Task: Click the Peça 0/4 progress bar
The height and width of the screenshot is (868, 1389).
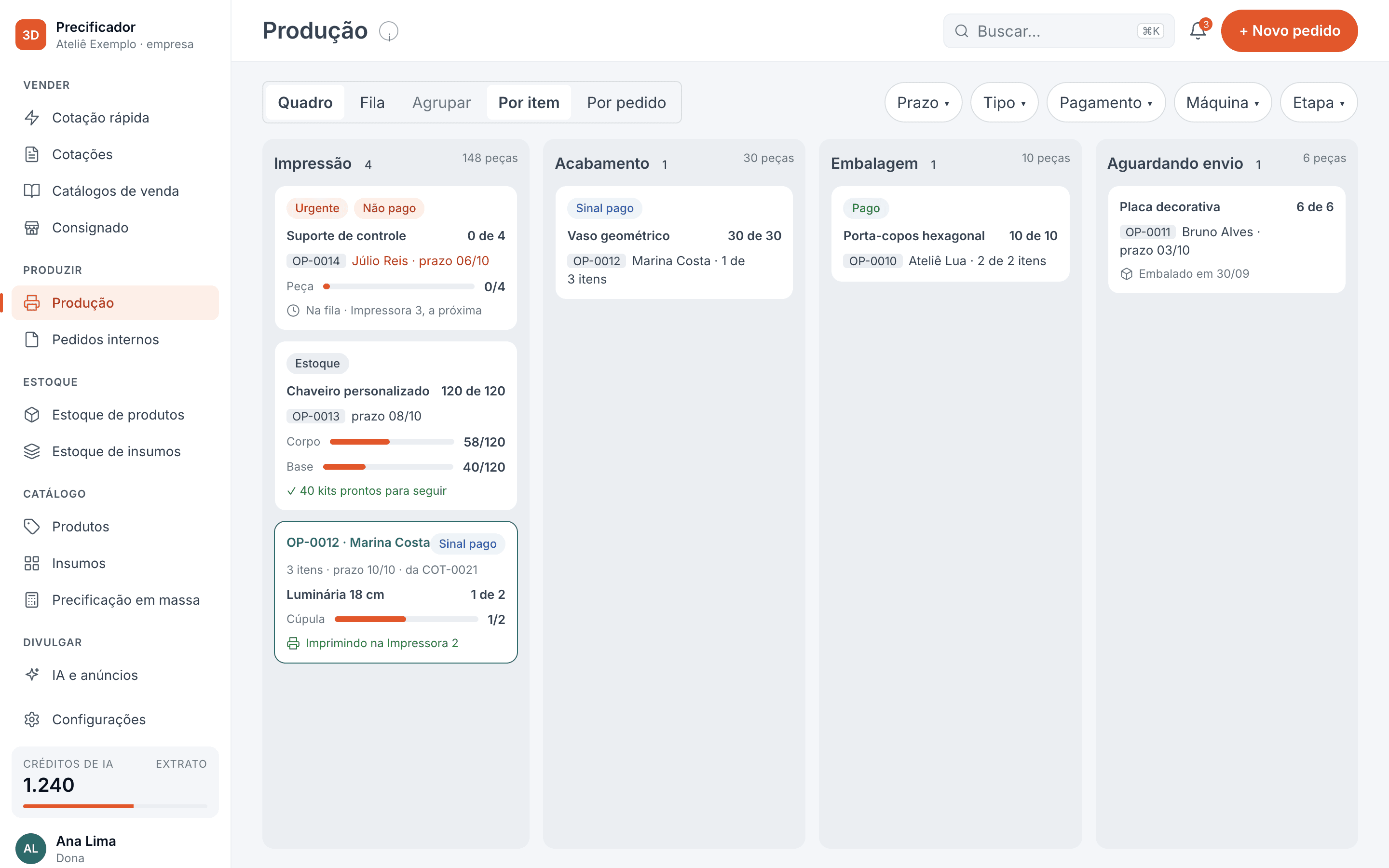Action: (x=398, y=286)
